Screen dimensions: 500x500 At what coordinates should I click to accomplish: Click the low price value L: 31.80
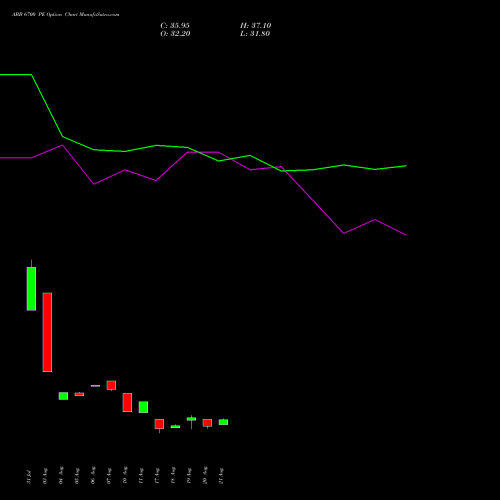click(255, 34)
